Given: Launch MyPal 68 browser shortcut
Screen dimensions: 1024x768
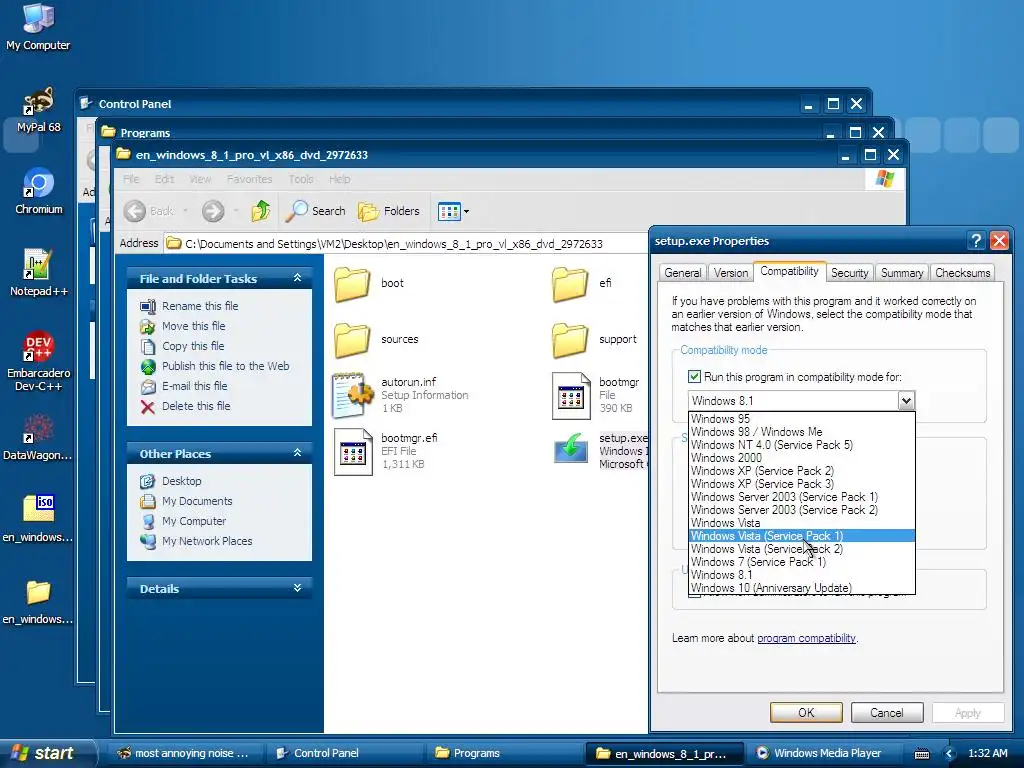Looking at the screenshot, I should [38, 110].
